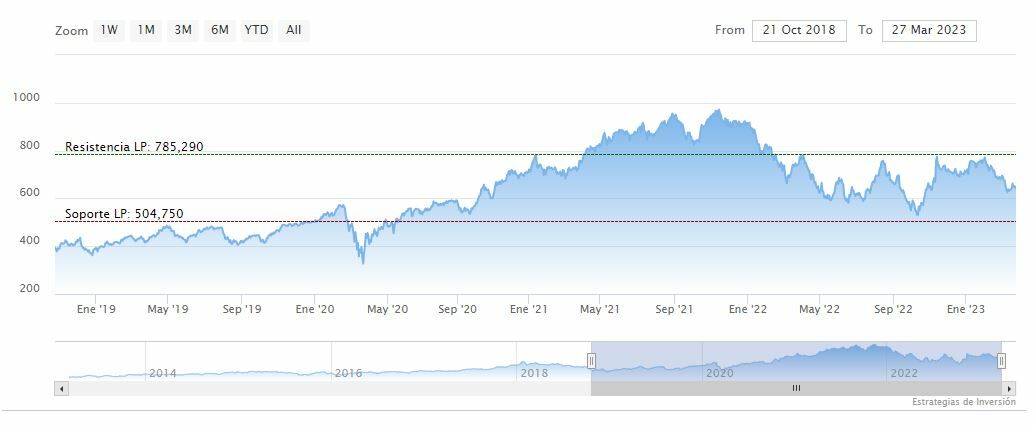Edit the To date field
Image resolution: width=1034 pixels, height=426 pixels.
pyautogui.click(x=929, y=30)
